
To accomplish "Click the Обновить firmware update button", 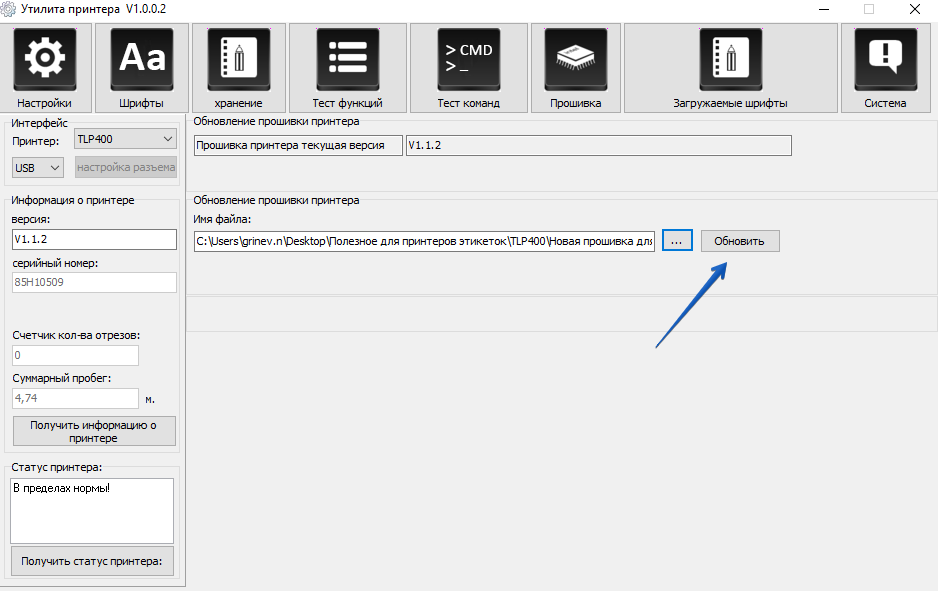I will pyautogui.click(x=739, y=241).
